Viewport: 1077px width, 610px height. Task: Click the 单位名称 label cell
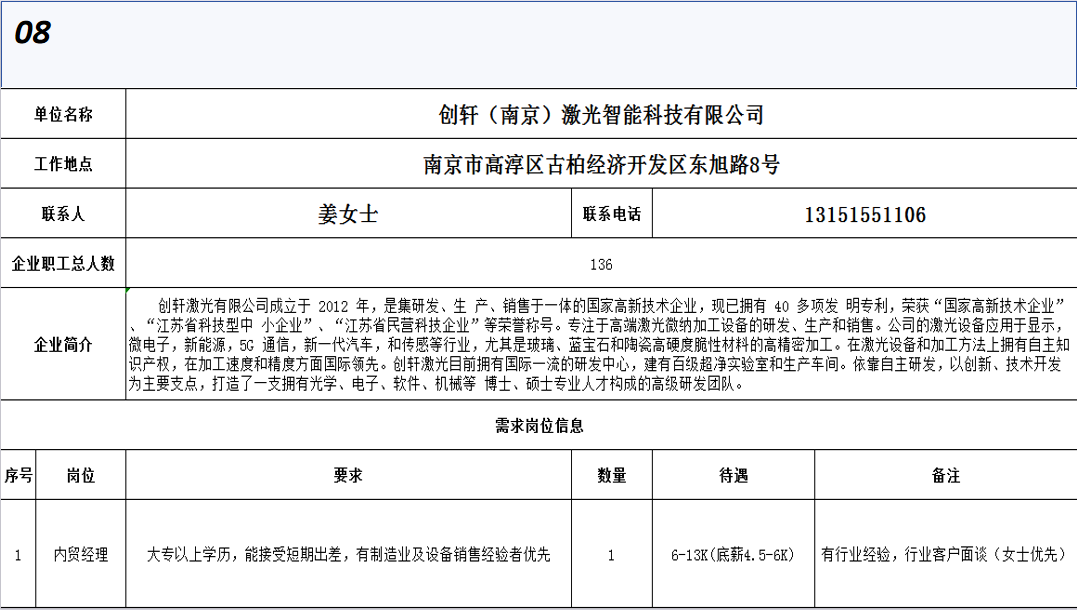click(x=63, y=115)
